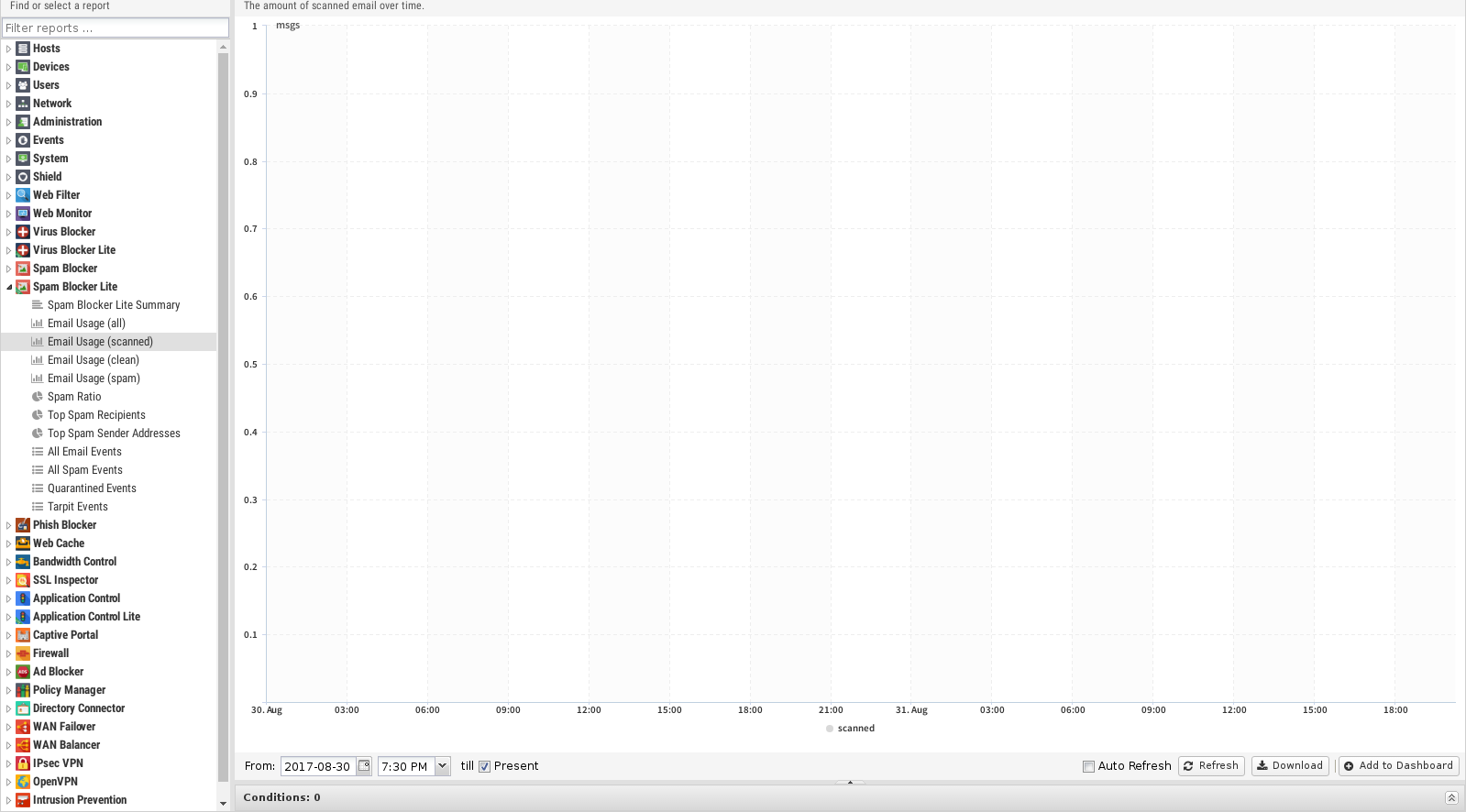
Task: Click the From date input field
Action: coord(318,766)
